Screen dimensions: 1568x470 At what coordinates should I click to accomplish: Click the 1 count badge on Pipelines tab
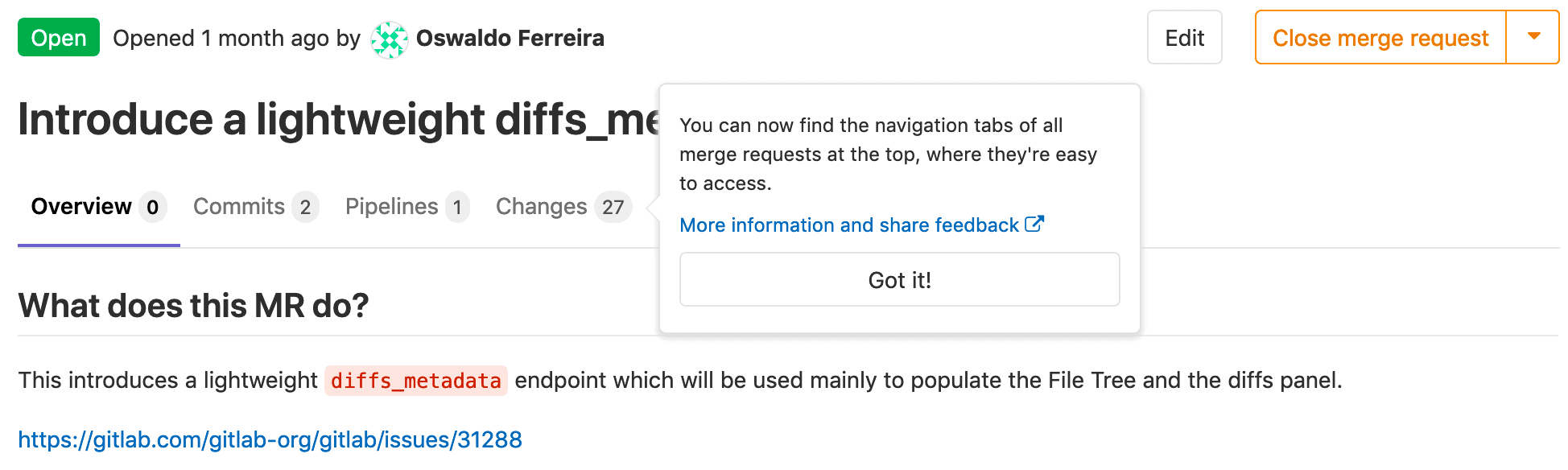point(456,207)
